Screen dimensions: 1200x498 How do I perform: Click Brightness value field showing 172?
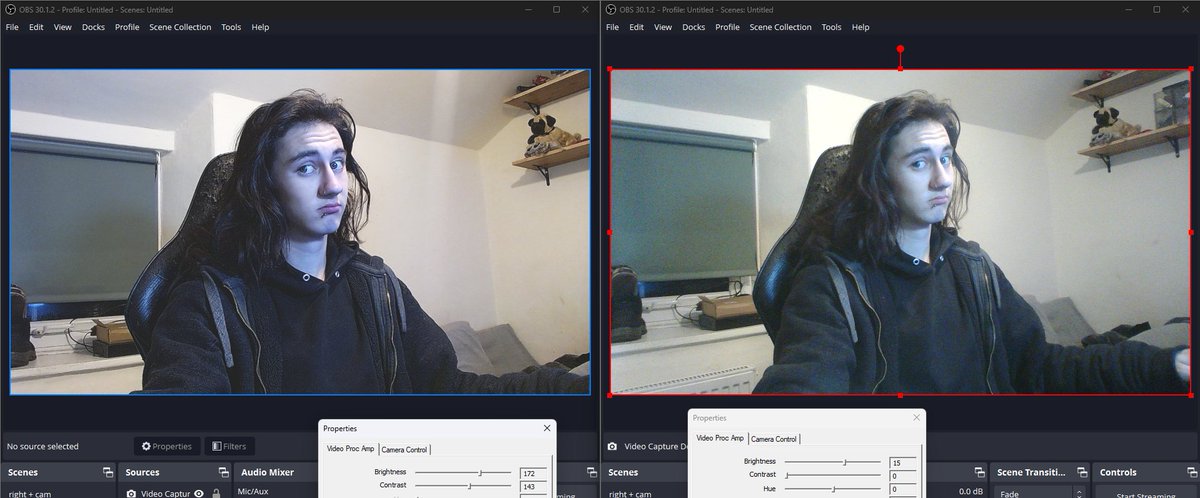click(x=533, y=471)
